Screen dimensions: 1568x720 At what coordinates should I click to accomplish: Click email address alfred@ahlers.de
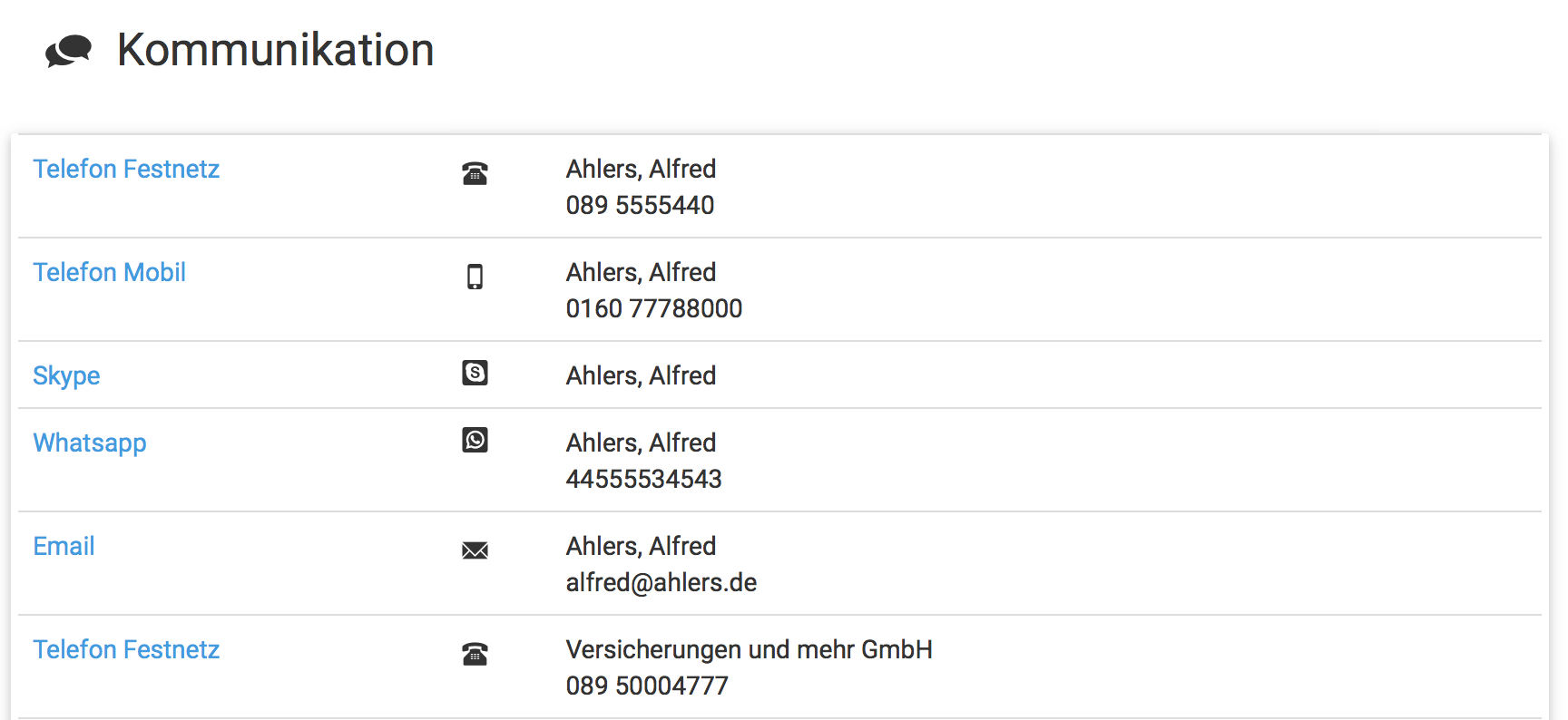coord(661,583)
